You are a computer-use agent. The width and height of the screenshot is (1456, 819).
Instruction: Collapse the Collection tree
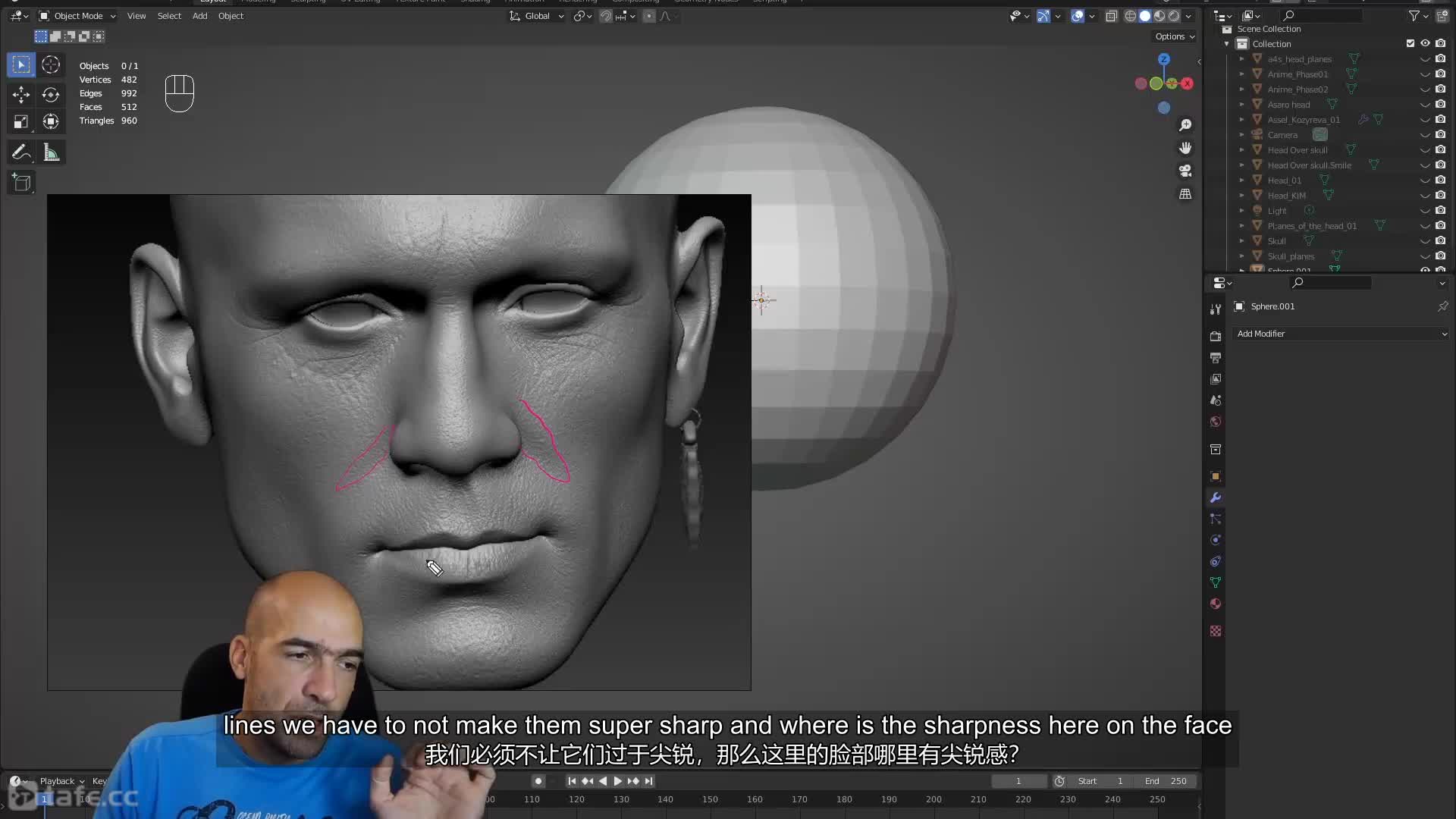1226,44
